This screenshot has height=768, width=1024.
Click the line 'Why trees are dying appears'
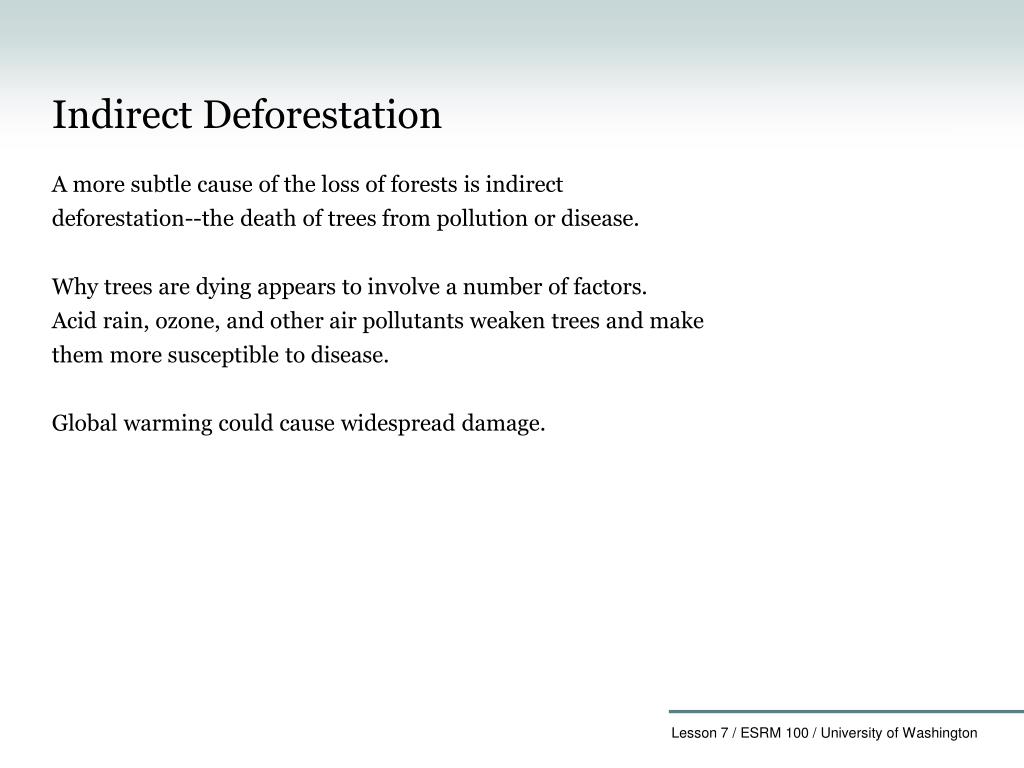click(x=349, y=287)
